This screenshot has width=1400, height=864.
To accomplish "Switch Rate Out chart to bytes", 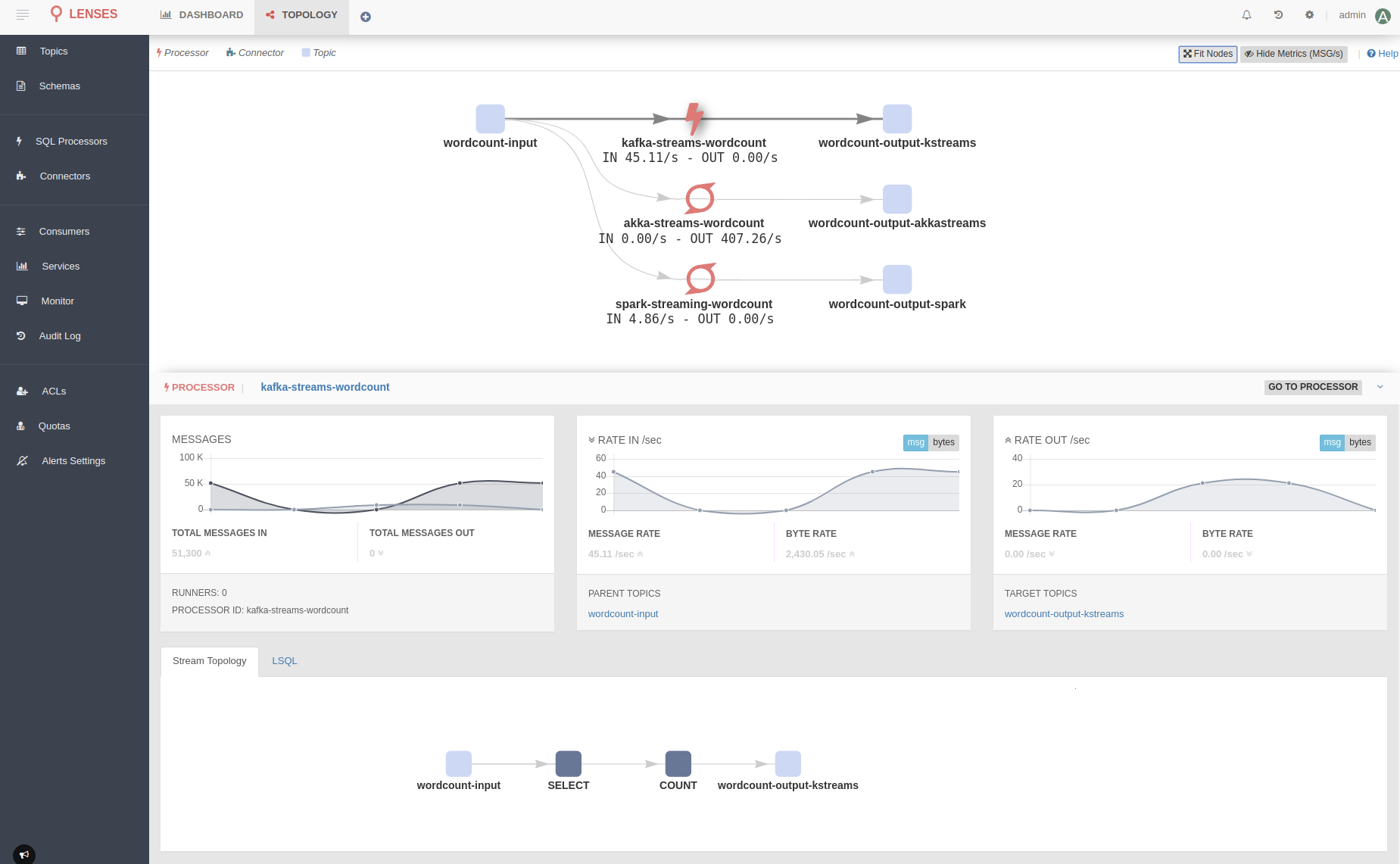I will 1360,442.
